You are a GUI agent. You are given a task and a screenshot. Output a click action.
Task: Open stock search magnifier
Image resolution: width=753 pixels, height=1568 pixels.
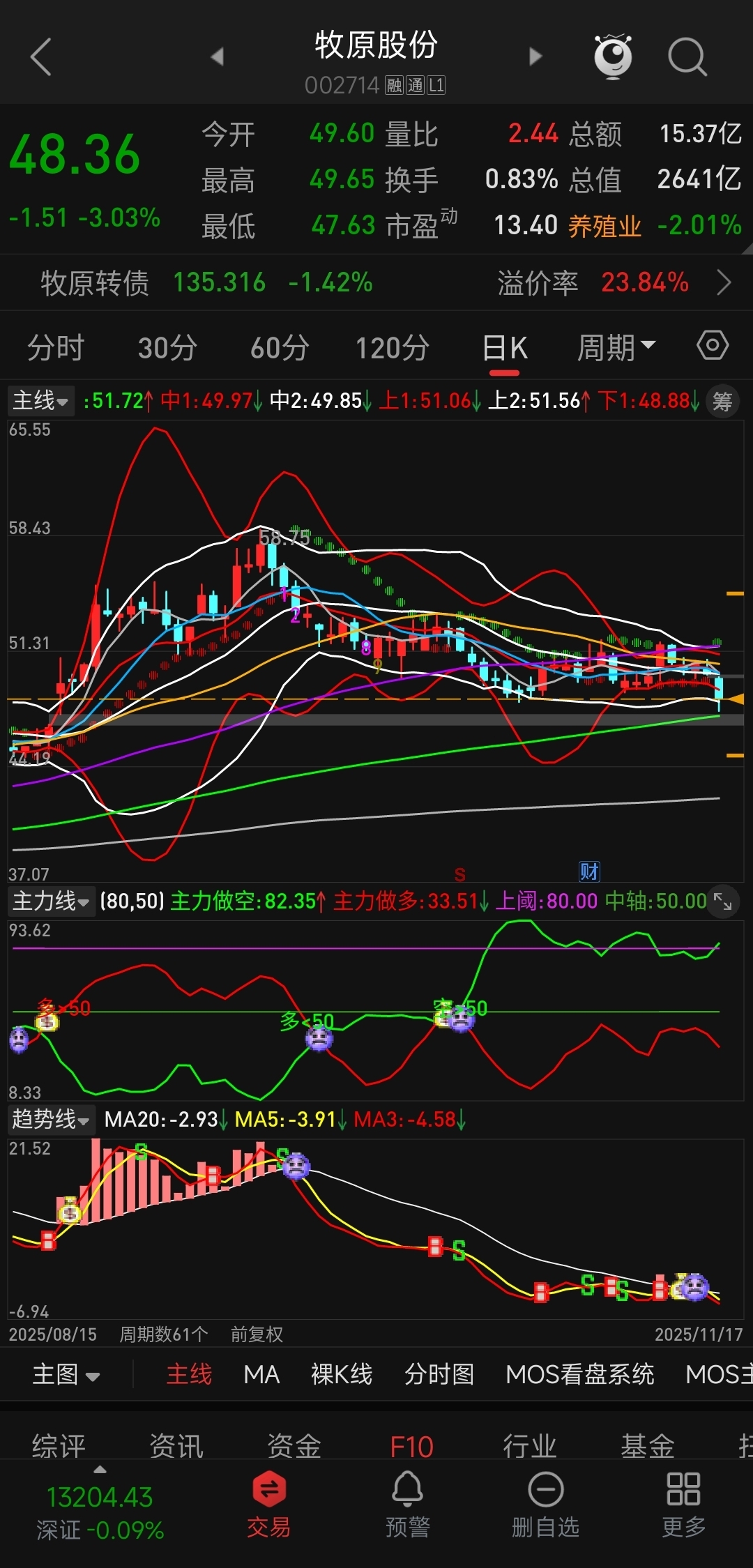point(687,56)
